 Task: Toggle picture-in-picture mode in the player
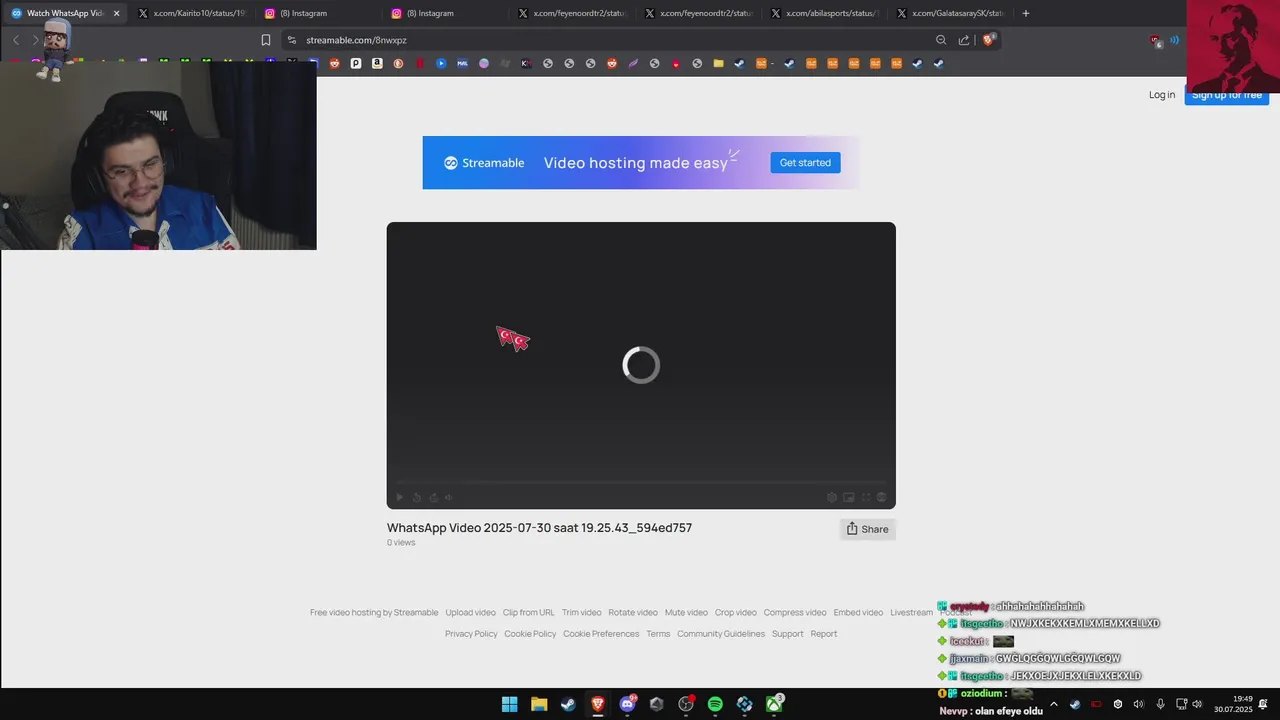pos(849,497)
